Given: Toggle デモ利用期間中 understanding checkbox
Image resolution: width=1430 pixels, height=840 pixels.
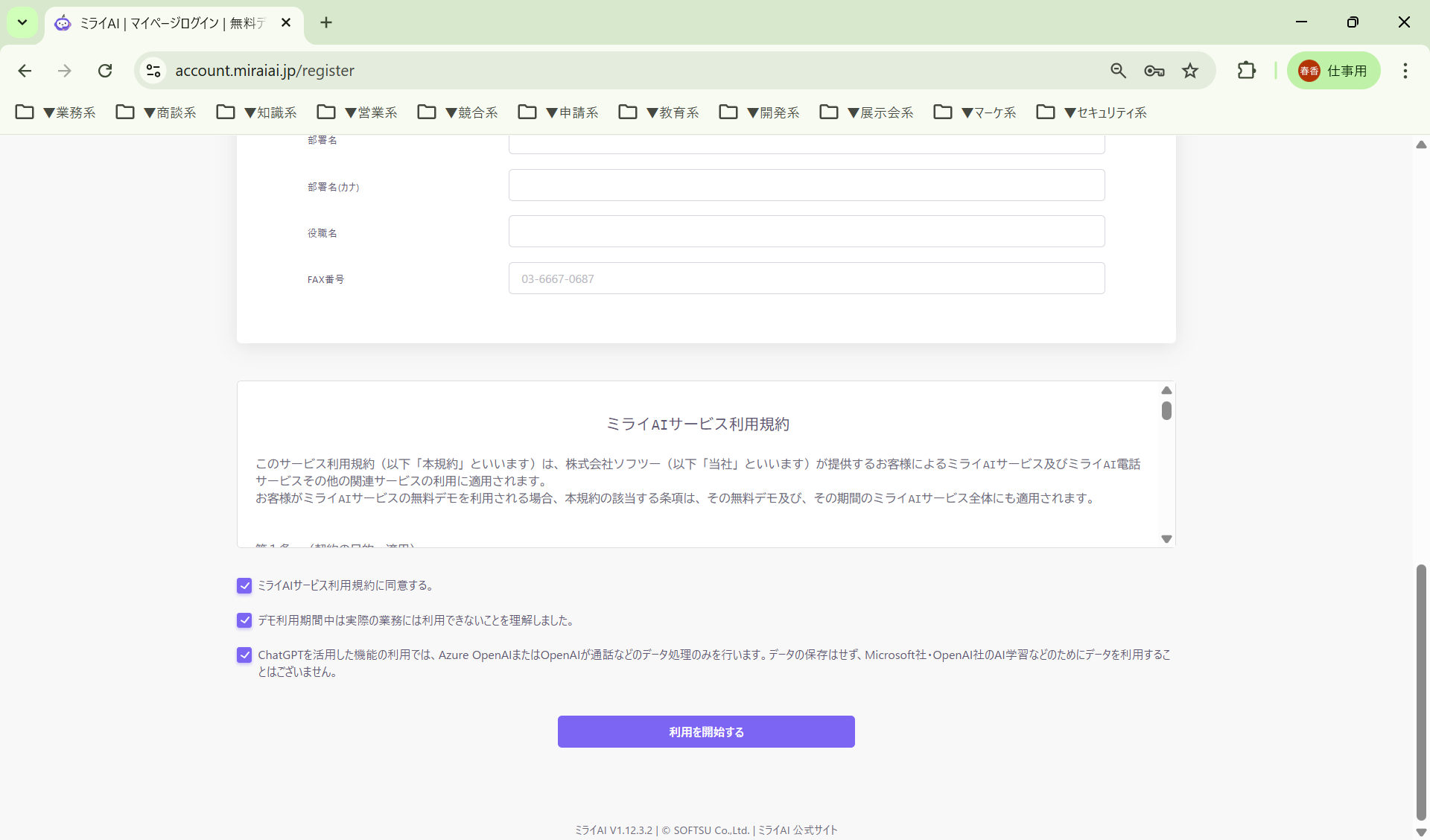Looking at the screenshot, I should [x=244, y=620].
